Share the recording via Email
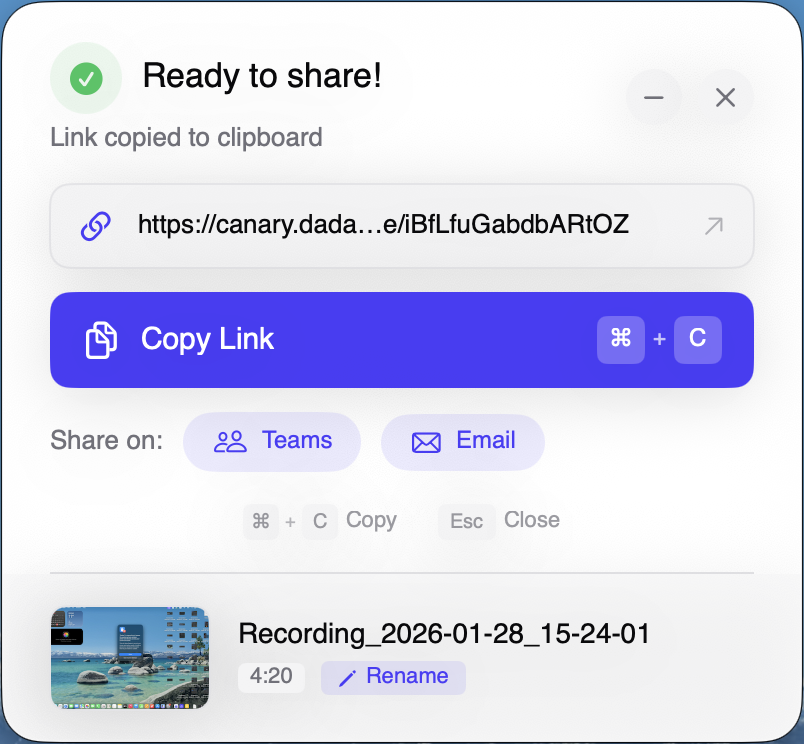This screenshot has width=804, height=744. 463,441
